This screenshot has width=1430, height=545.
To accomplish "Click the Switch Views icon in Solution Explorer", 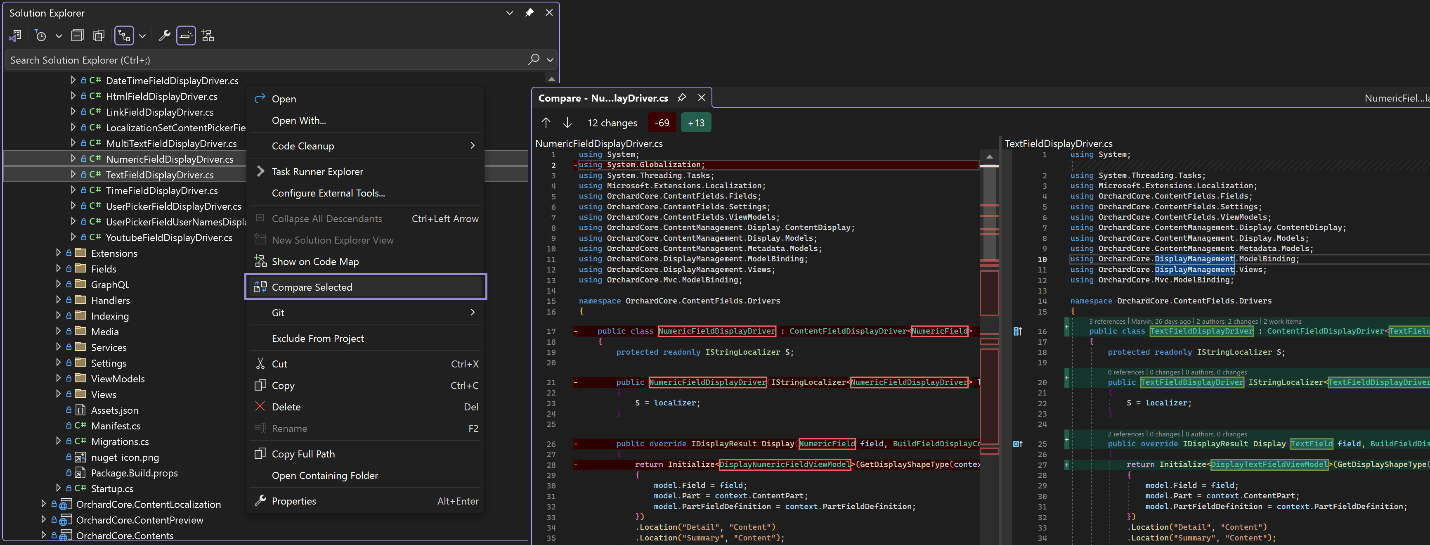I will 16,36.
